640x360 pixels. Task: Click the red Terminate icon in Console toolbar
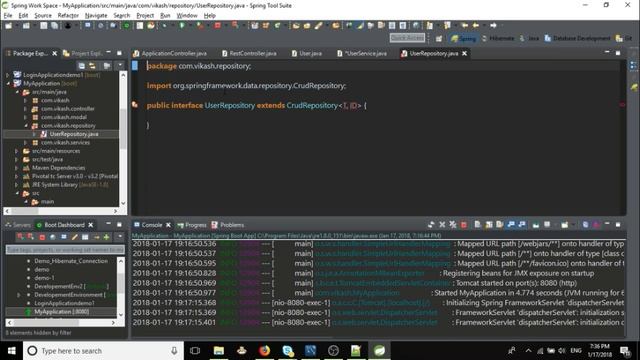[x=464, y=225]
